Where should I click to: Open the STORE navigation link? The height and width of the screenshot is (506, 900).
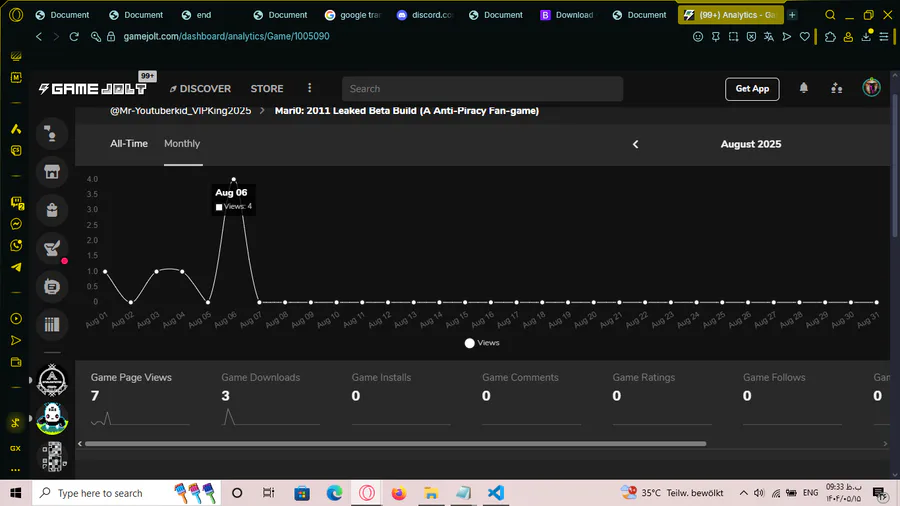[267, 89]
